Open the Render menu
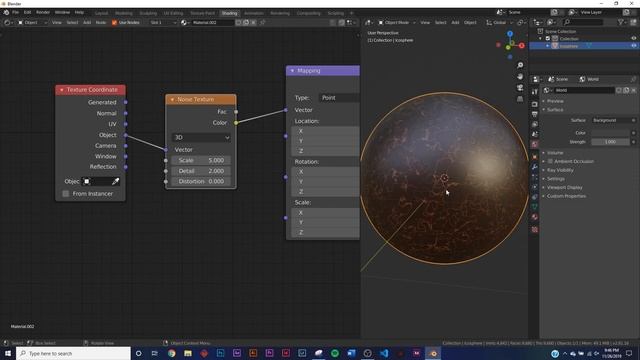Screen dimensions: 640x360 coord(43,13)
